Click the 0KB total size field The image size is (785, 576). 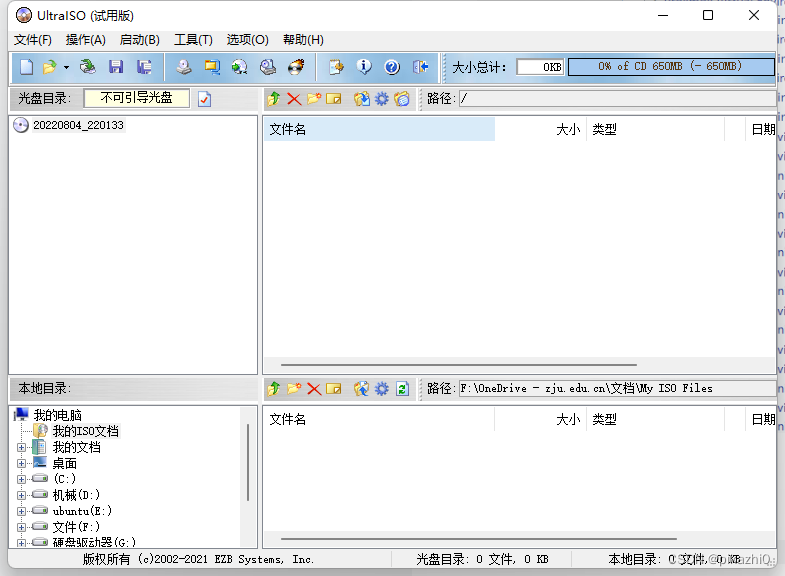pos(540,67)
